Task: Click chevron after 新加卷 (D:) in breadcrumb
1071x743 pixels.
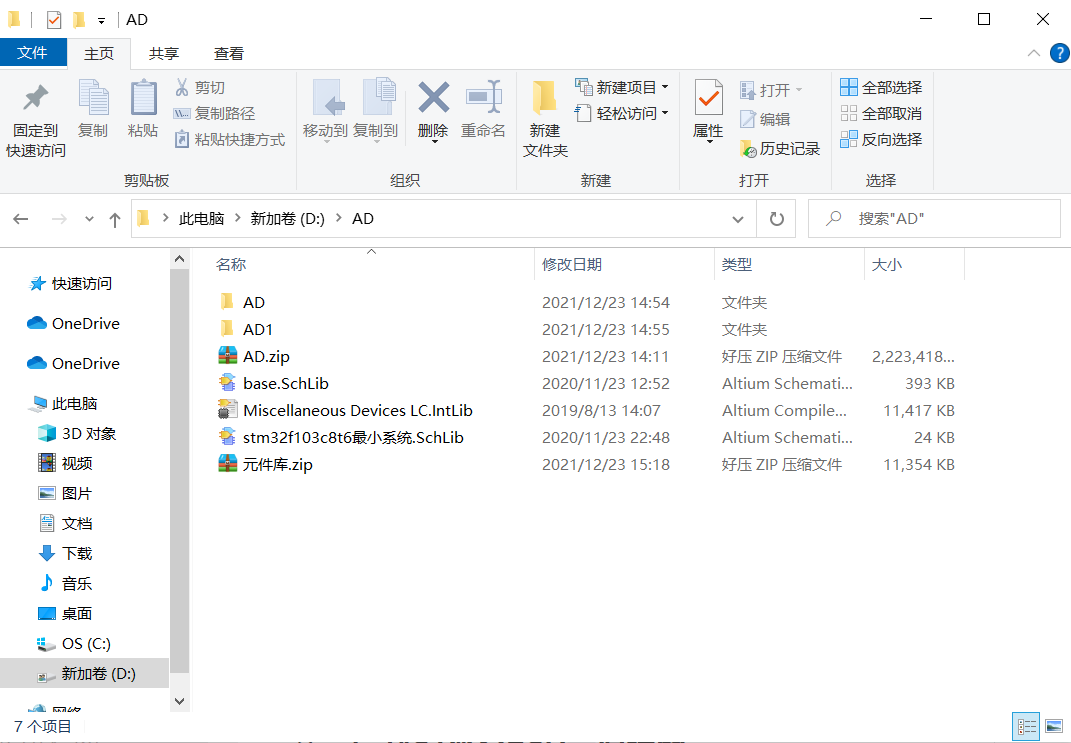Action: (x=339, y=219)
